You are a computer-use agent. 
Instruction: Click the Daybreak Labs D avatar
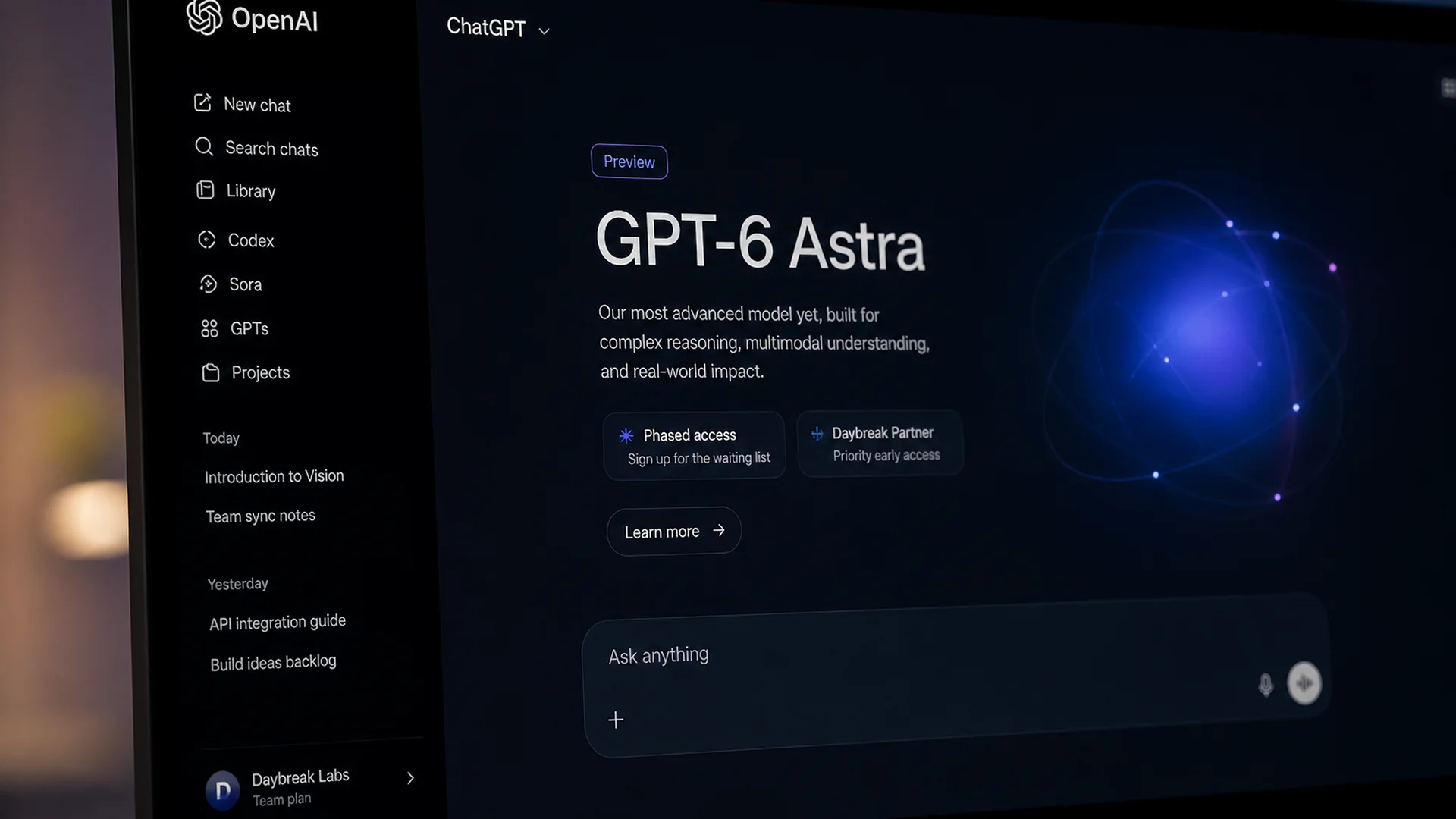click(x=223, y=791)
